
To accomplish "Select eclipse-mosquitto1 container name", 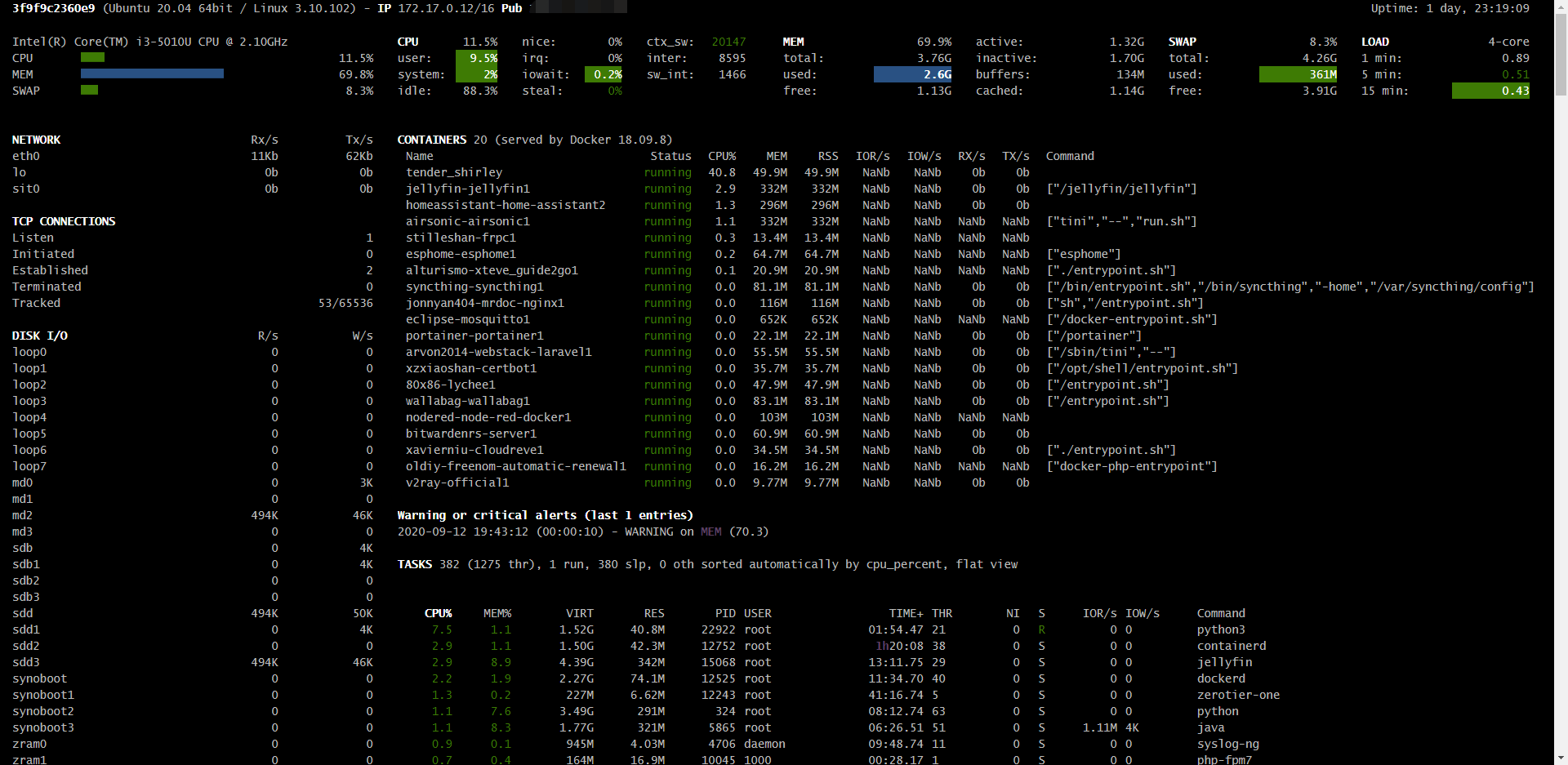I will [x=468, y=319].
